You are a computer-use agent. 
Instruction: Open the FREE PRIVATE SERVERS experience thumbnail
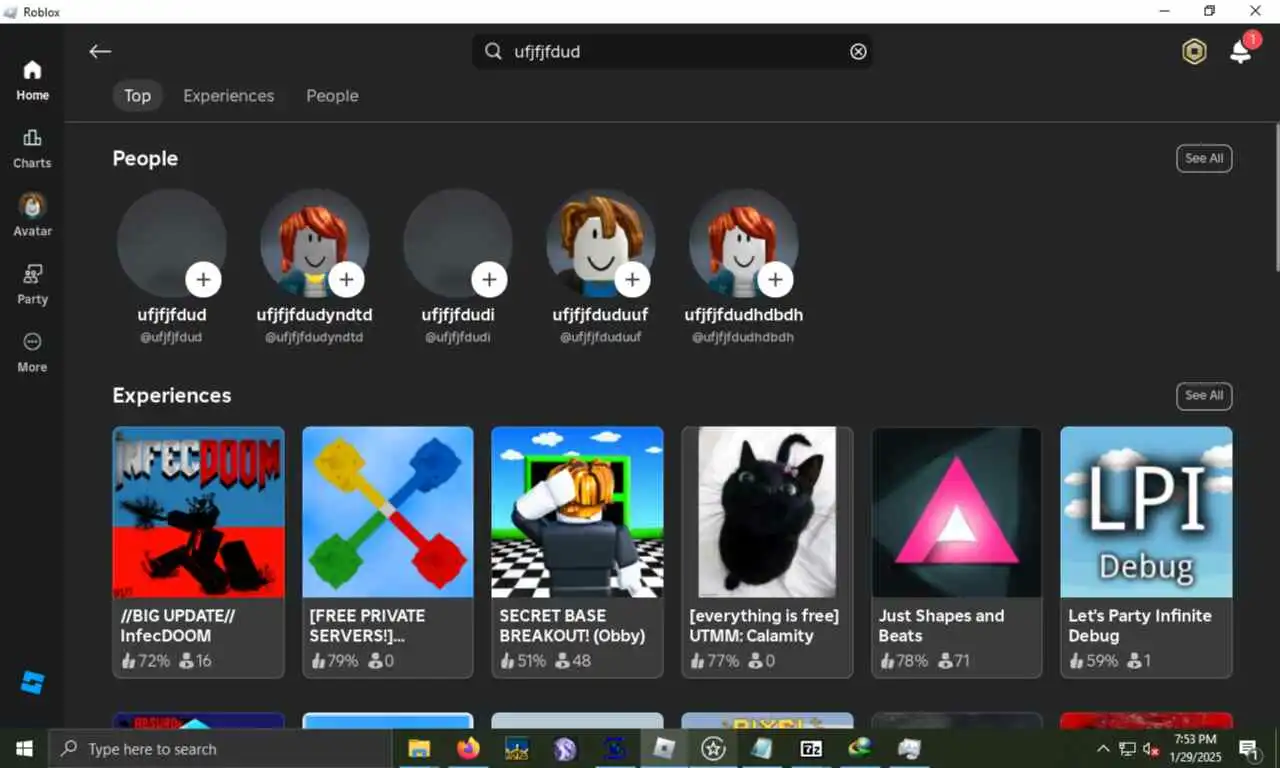pyautogui.click(x=387, y=512)
